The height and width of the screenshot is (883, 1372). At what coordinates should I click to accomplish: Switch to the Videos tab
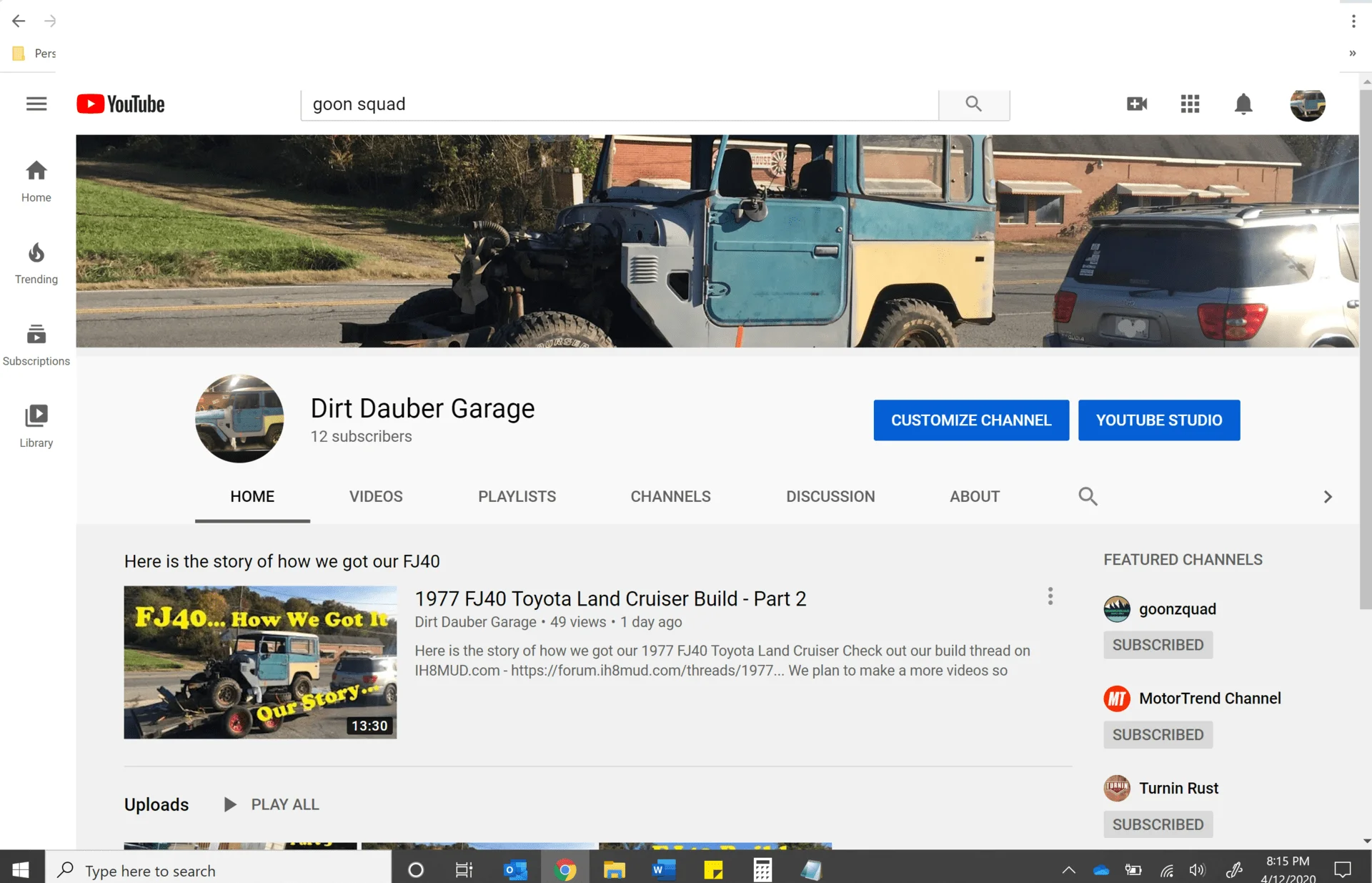pos(376,496)
